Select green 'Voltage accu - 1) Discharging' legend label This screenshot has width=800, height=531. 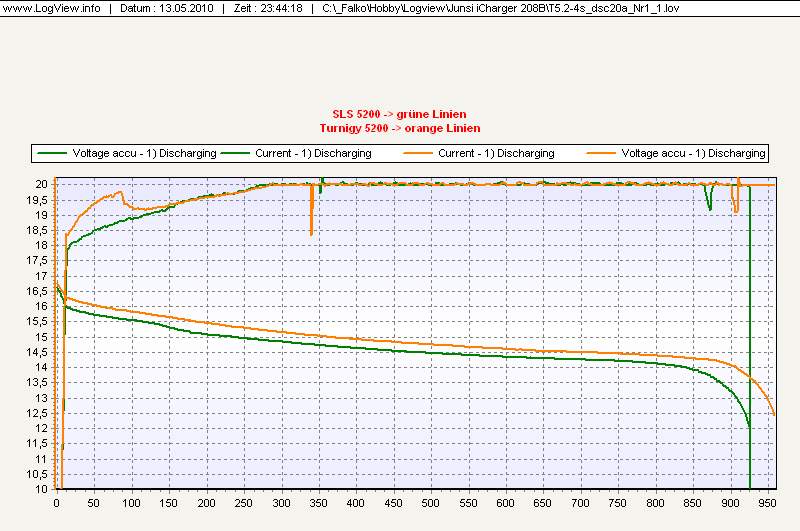[x=144, y=153]
